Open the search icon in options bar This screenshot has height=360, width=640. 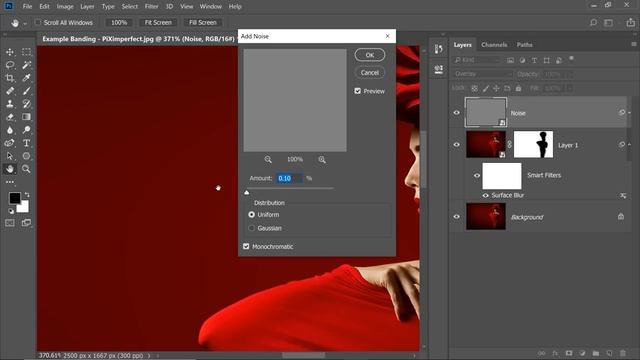click(x=593, y=23)
